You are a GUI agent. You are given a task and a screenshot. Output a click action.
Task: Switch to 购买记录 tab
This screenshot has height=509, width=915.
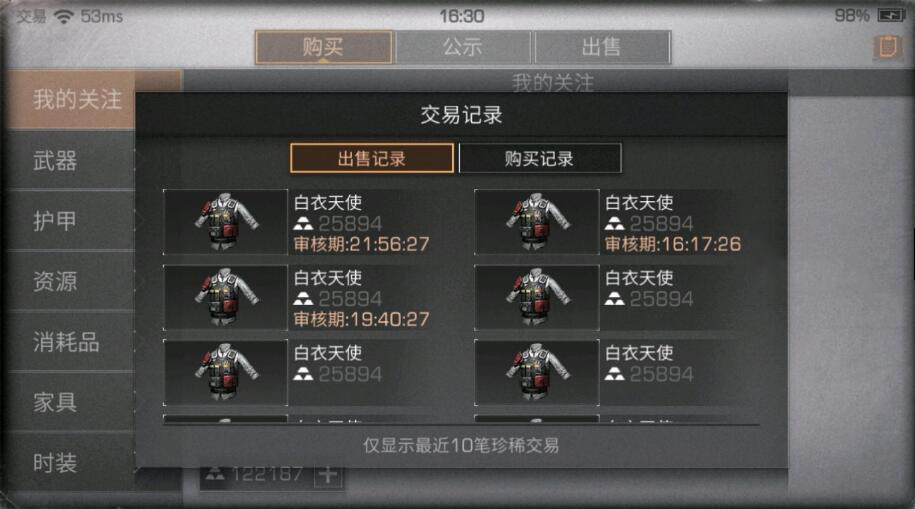[540, 158]
